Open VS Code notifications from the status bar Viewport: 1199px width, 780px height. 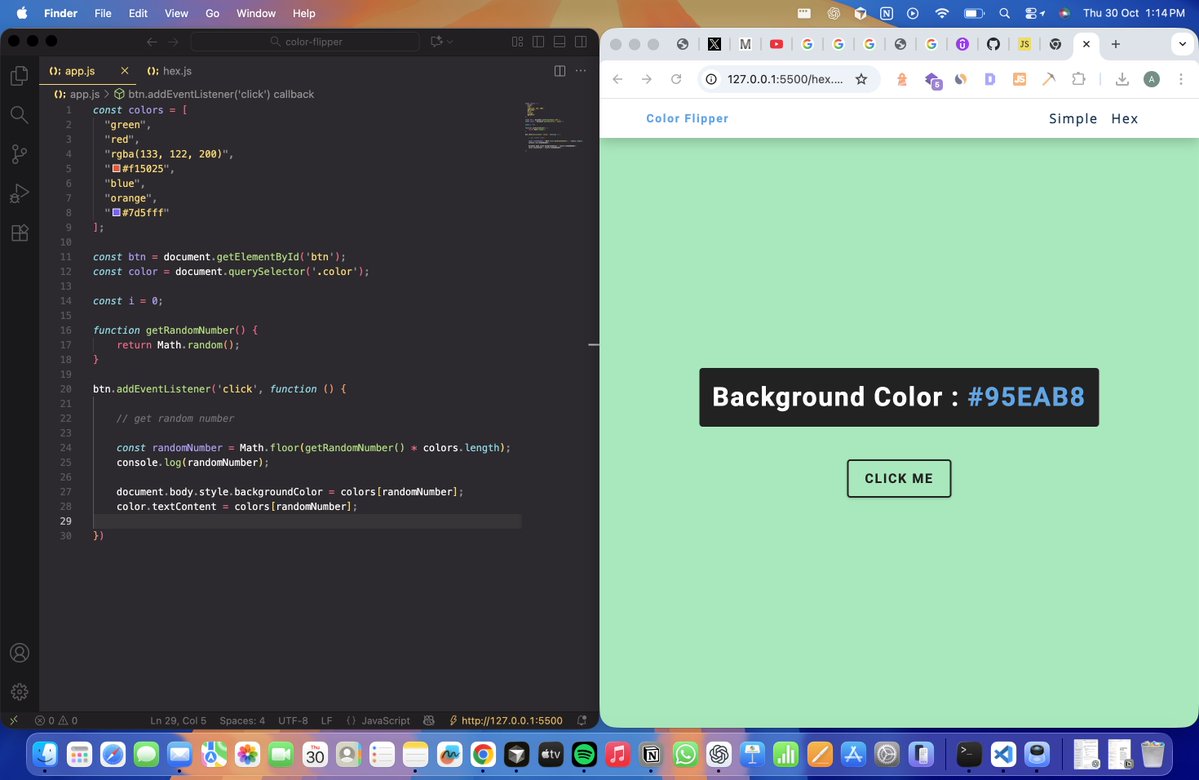(x=582, y=720)
